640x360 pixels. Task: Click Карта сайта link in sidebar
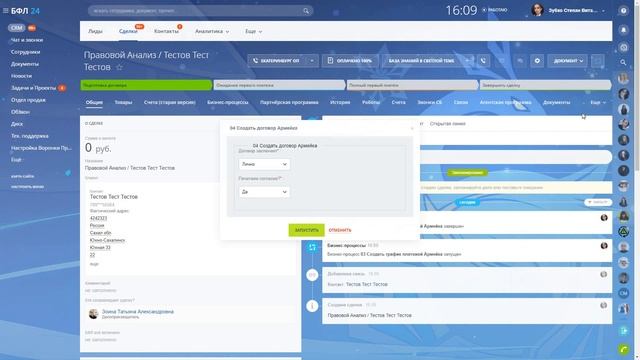tap(23, 176)
